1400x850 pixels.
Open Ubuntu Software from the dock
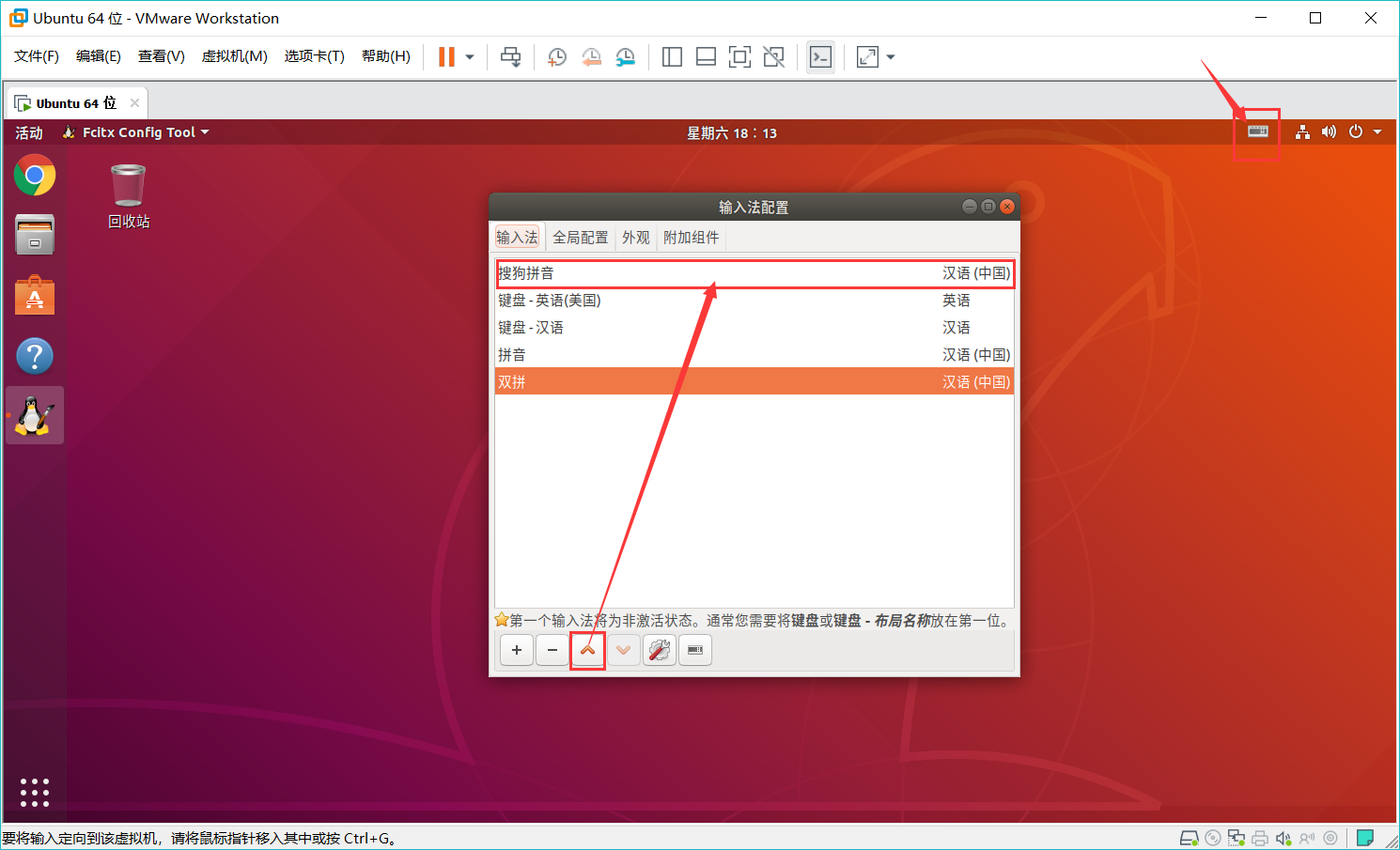coord(35,296)
